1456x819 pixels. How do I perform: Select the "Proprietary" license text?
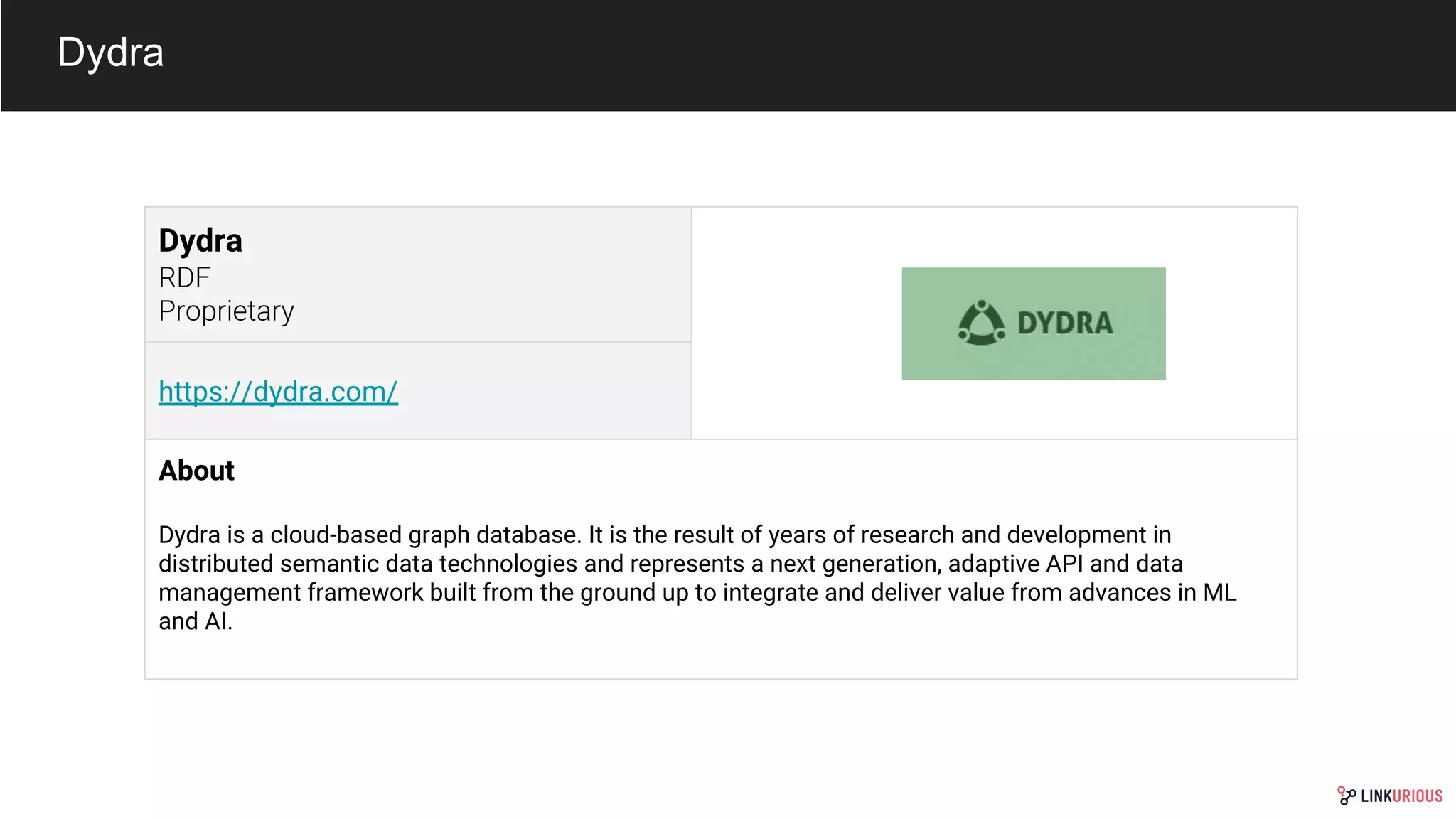click(226, 311)
